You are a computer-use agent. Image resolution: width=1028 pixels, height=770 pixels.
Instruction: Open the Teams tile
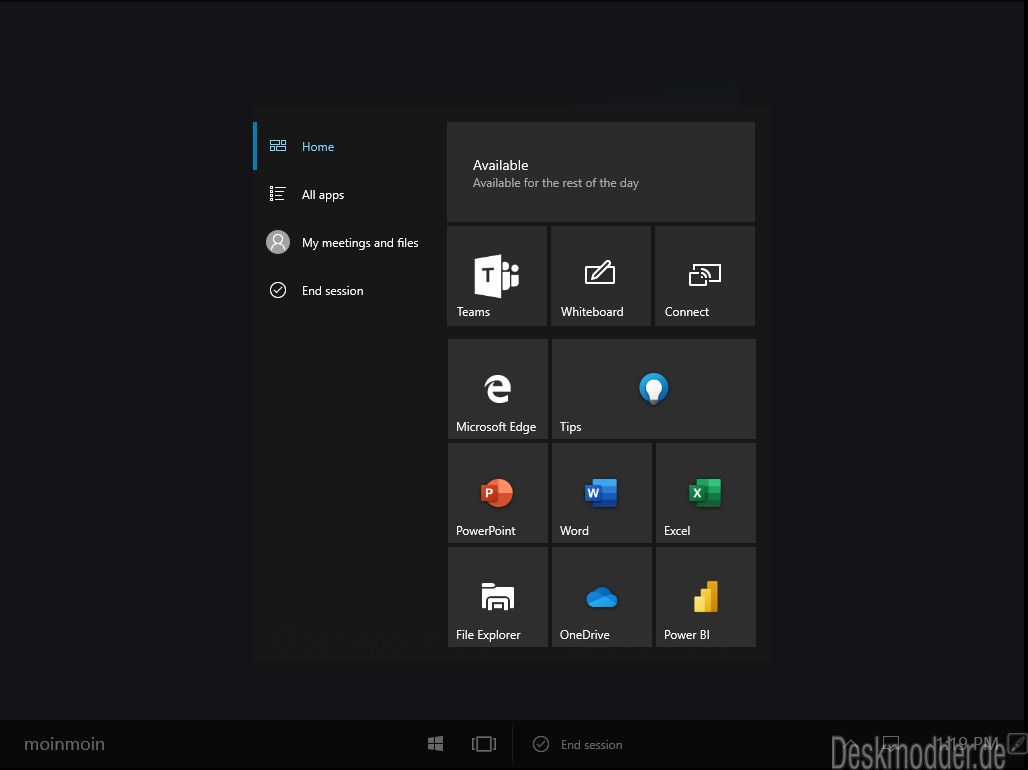coord(497,276)
